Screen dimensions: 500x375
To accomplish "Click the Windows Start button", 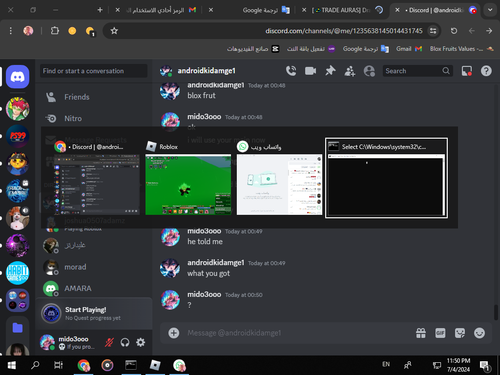I will tap(12, 365).
